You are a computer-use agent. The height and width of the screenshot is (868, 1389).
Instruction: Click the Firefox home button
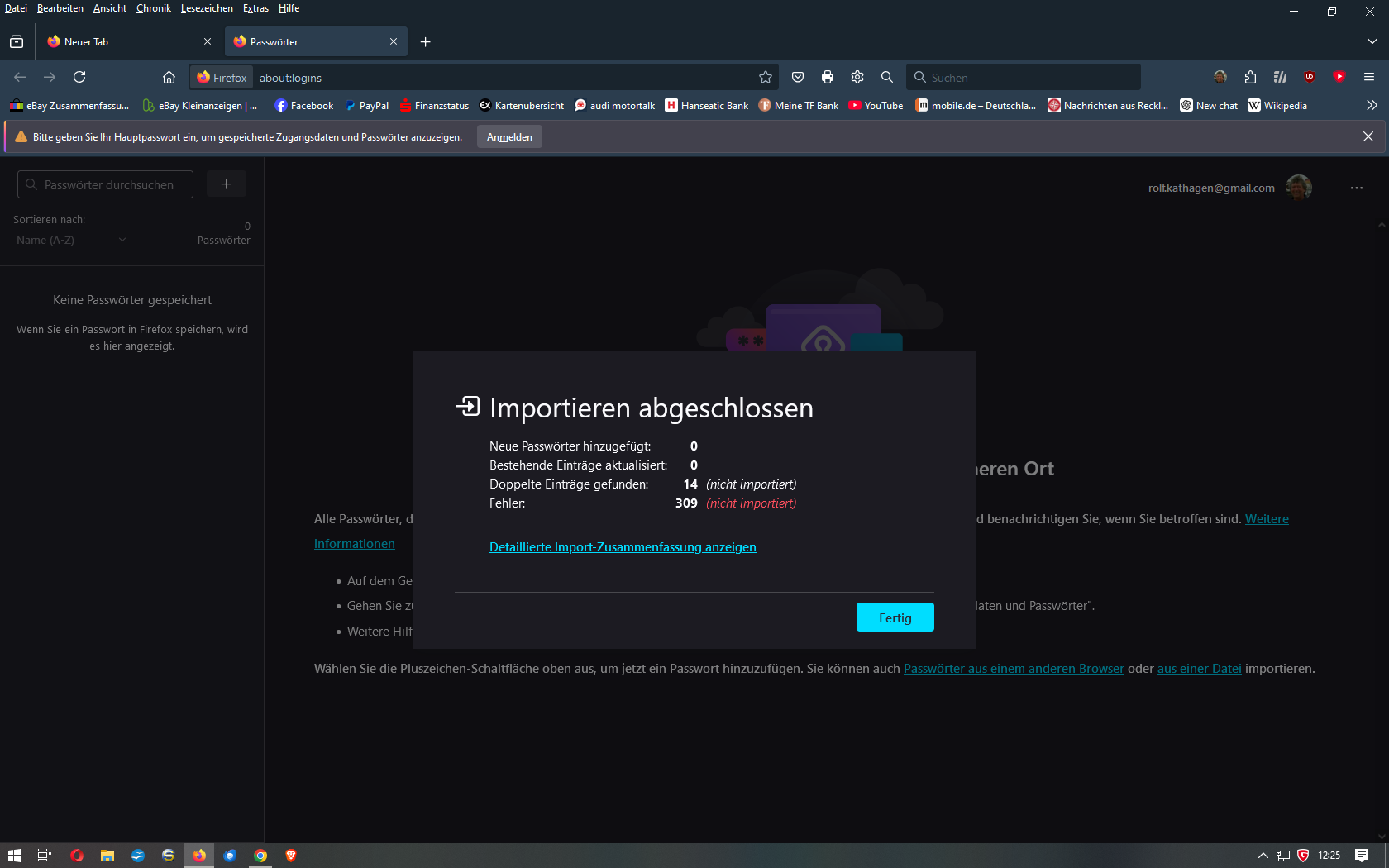(169, 77)
